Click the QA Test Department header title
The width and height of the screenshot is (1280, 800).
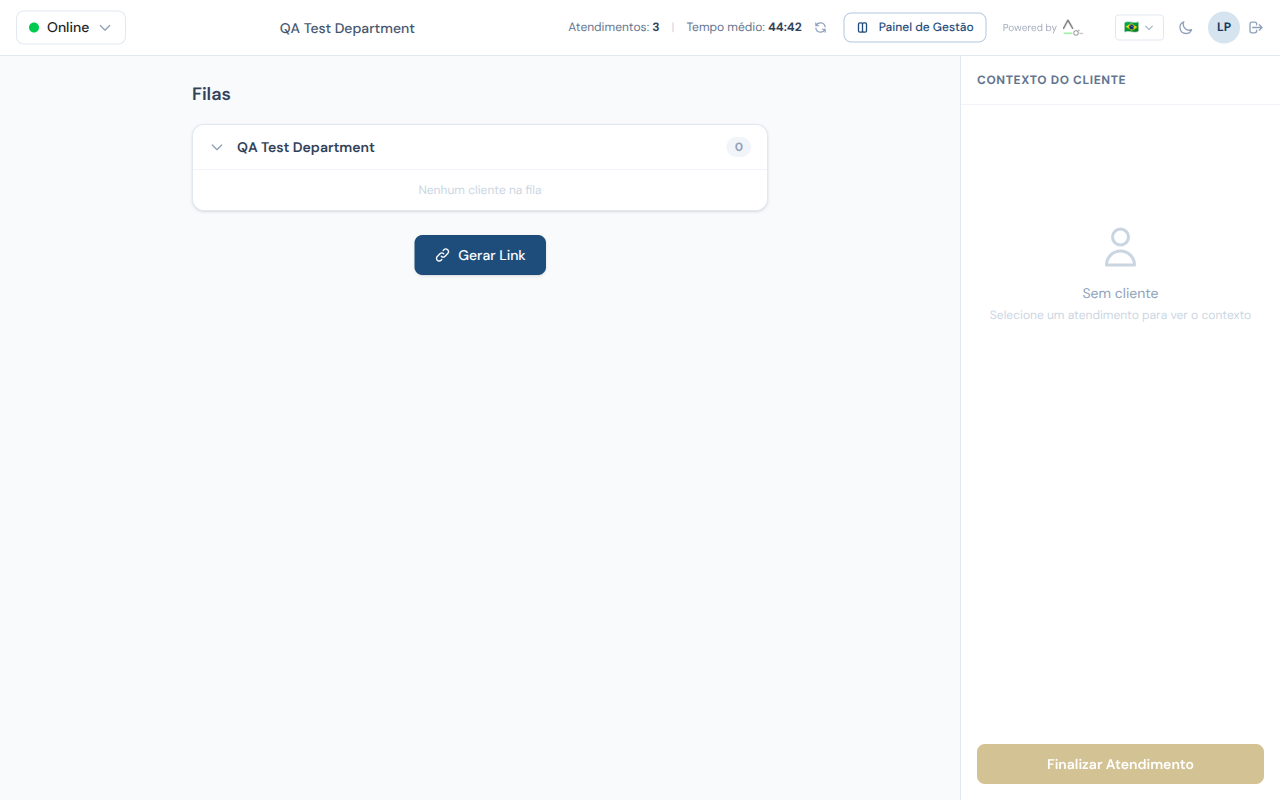[x=347, y=28]
